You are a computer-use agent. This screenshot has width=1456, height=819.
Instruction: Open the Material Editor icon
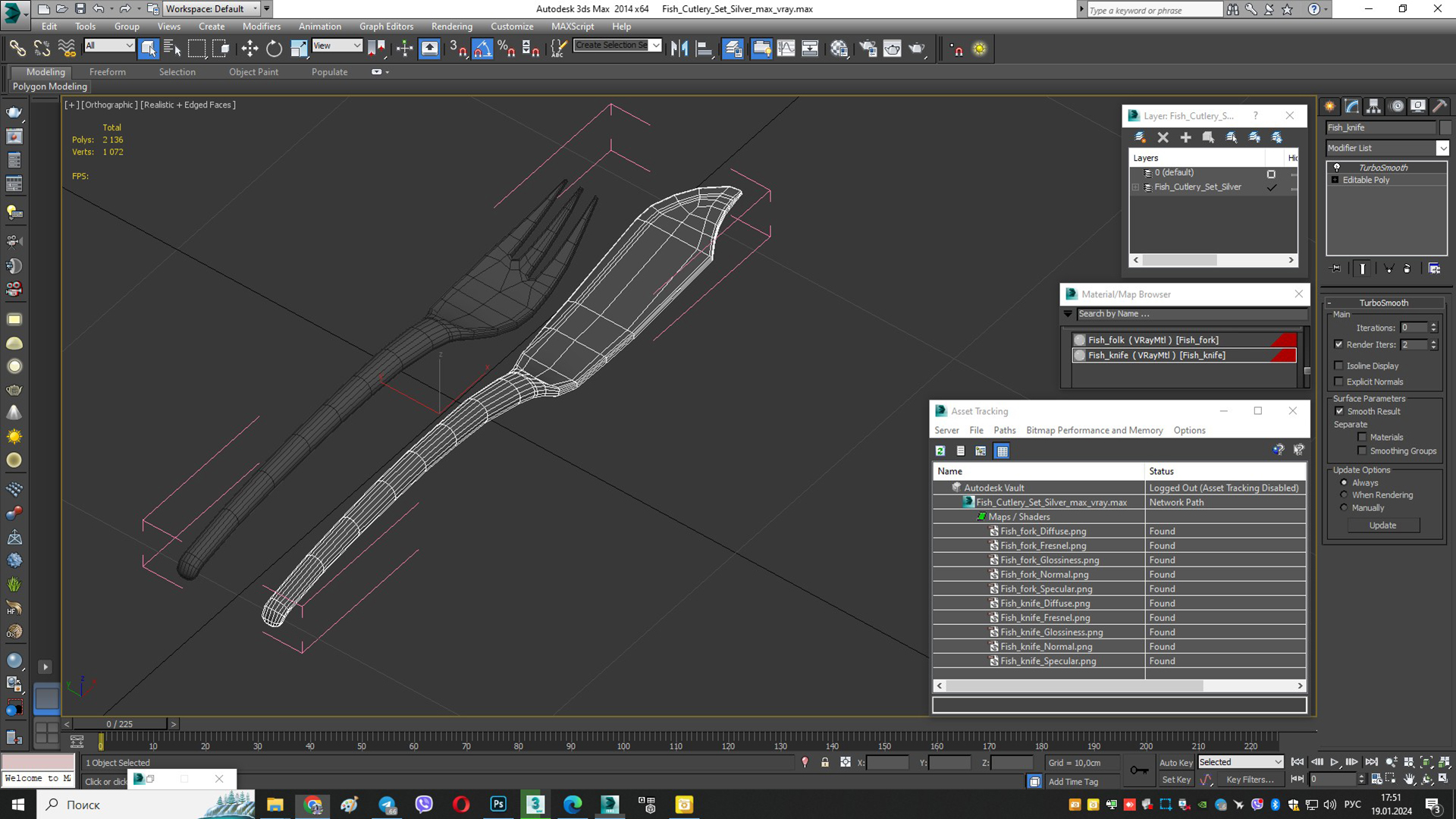tap(839, 49)
